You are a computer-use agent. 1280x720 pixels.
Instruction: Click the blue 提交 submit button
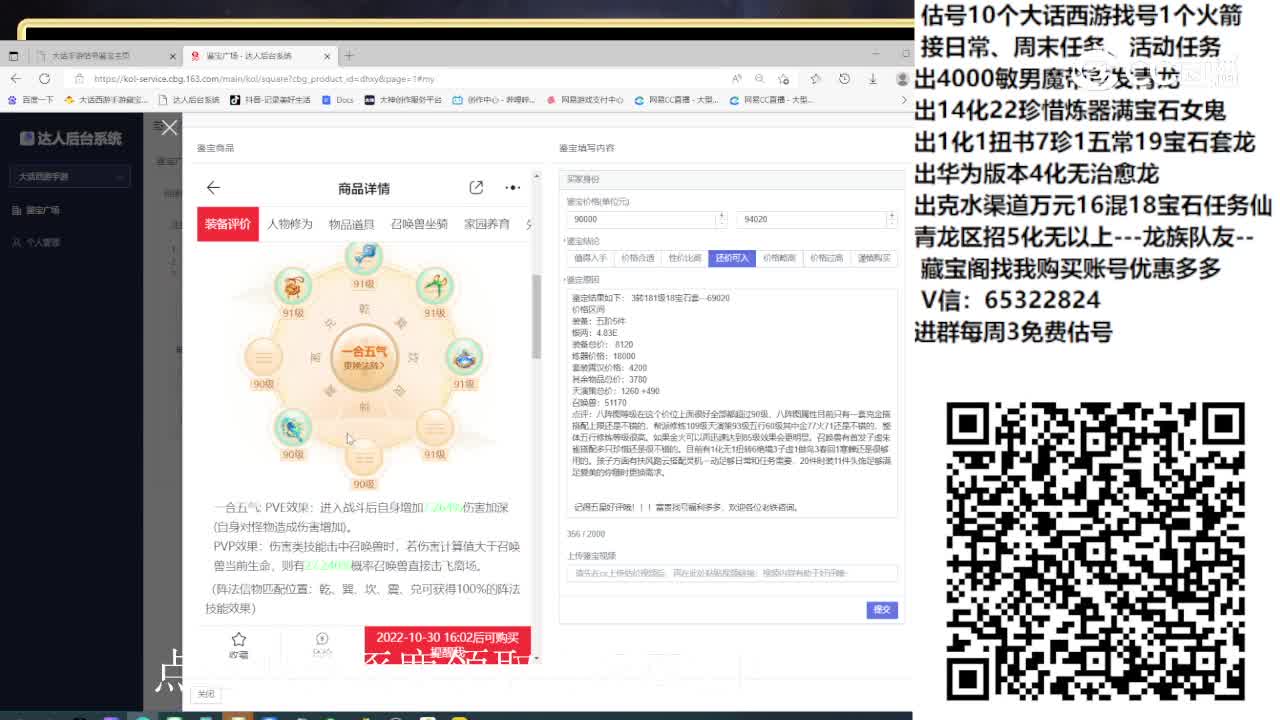882,609
